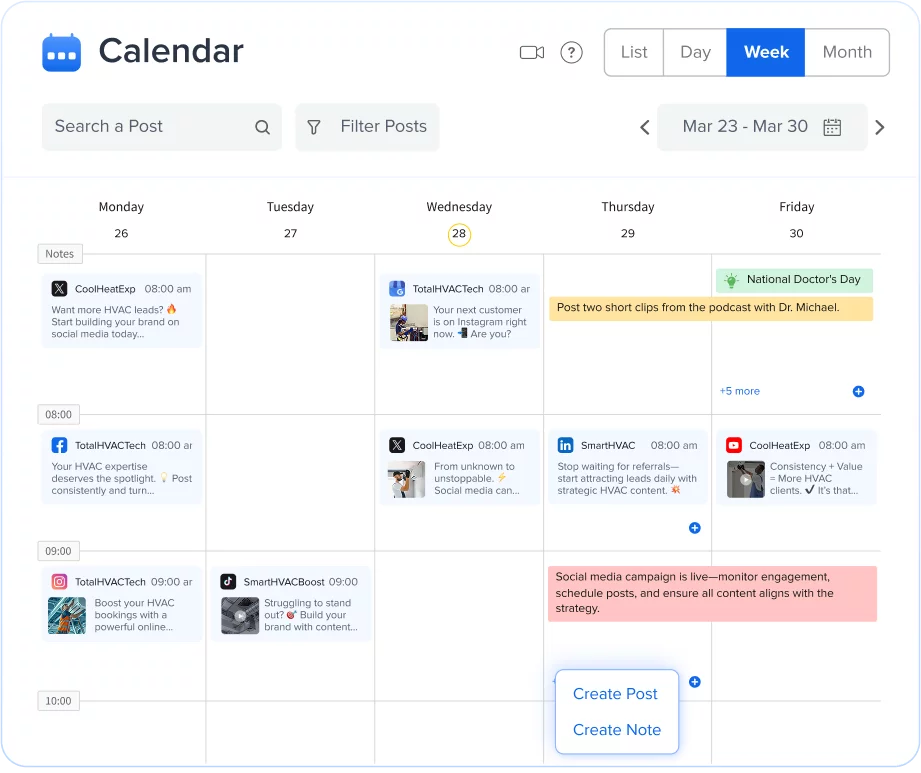Screen dimensions: 921x773
Task: Go to the previous week with the left chevron
Action: [x=645, y=127]
